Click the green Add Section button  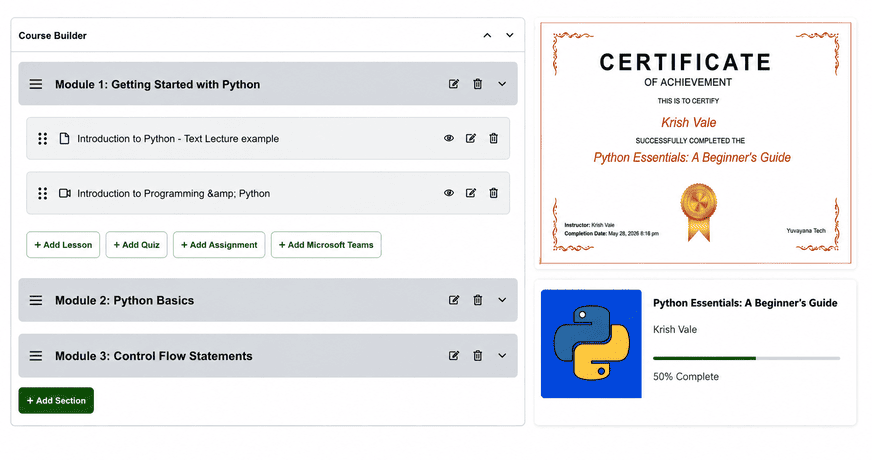coord(56,400)
